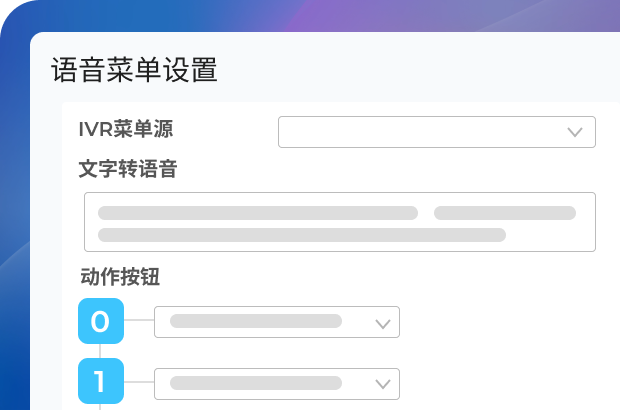The width and height of the screenshot is (620, 410).
Task: Click the 语音菜单设置 heading
Action: click(x=134, y=70)
